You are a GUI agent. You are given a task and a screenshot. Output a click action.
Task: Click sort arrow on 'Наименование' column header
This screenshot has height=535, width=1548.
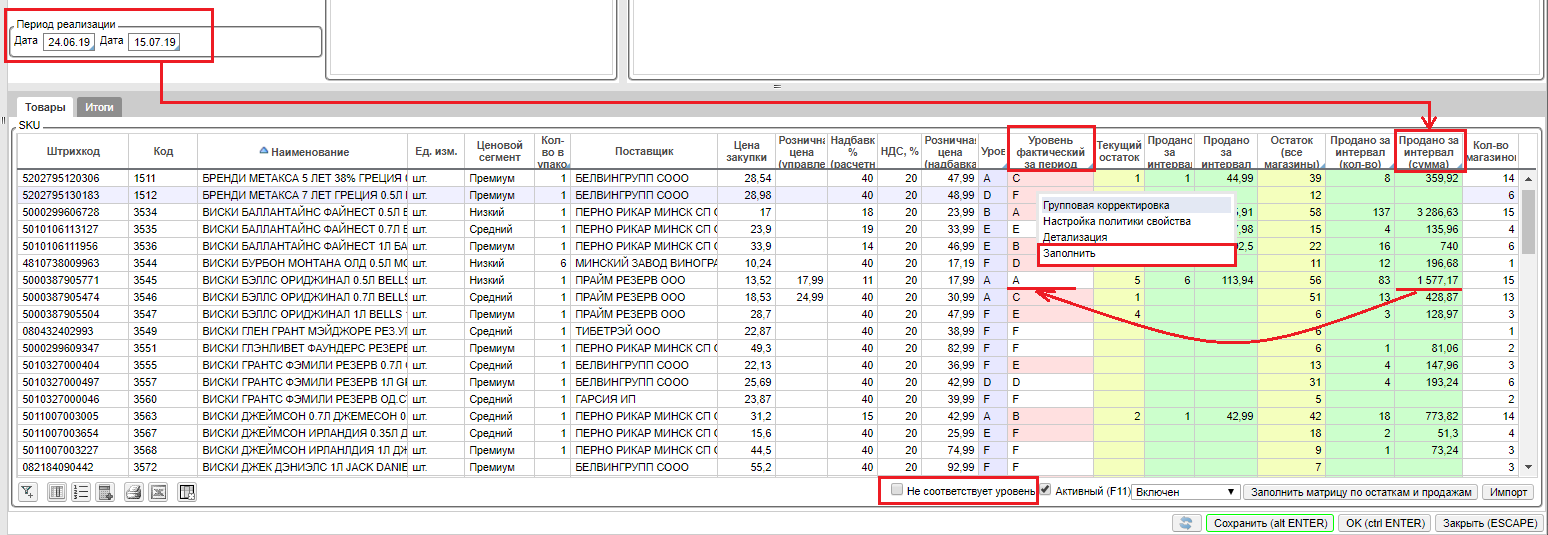pyautogui.click(x=264, y=151)
